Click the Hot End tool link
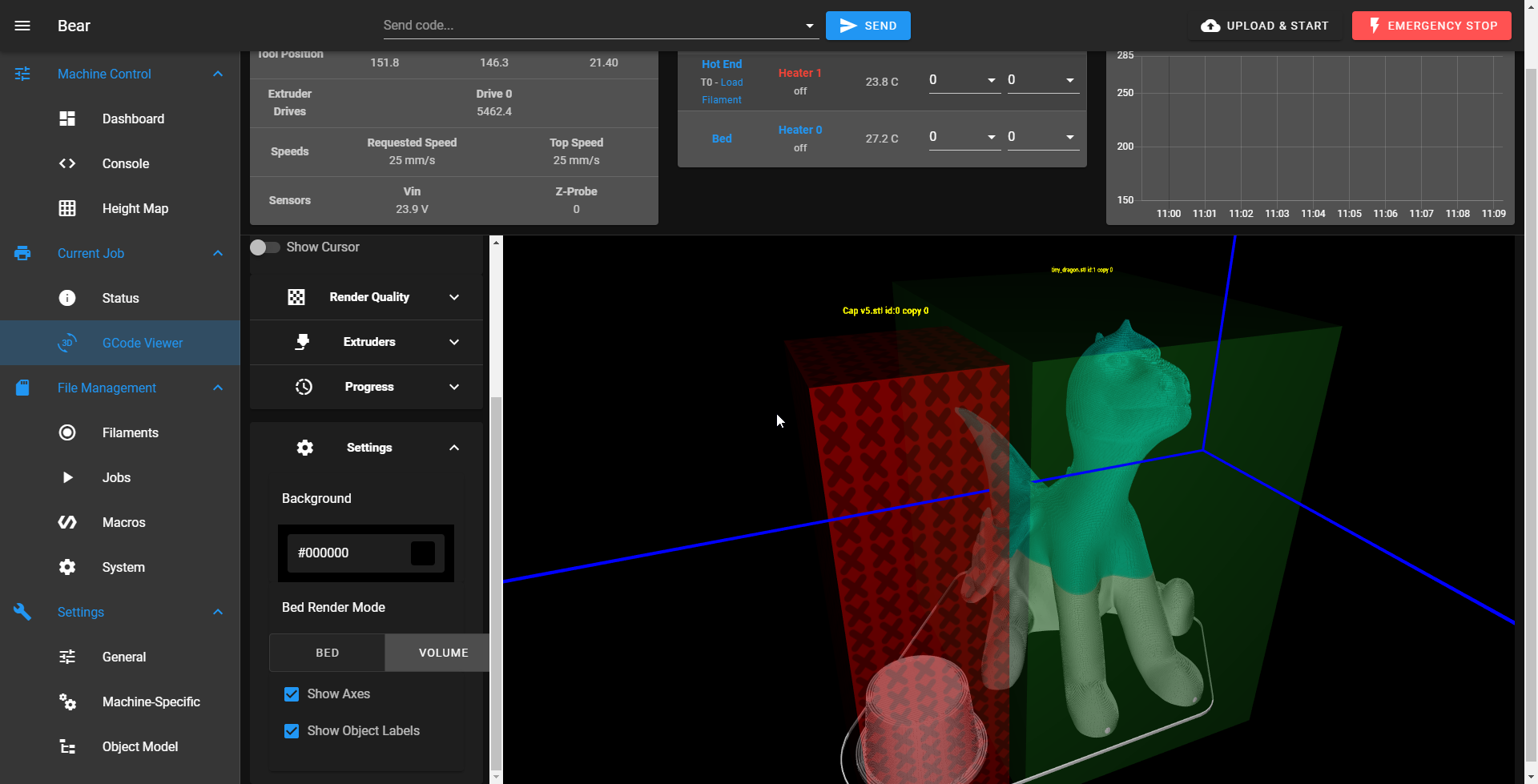1538x784 pixels. tap(722, 64)
